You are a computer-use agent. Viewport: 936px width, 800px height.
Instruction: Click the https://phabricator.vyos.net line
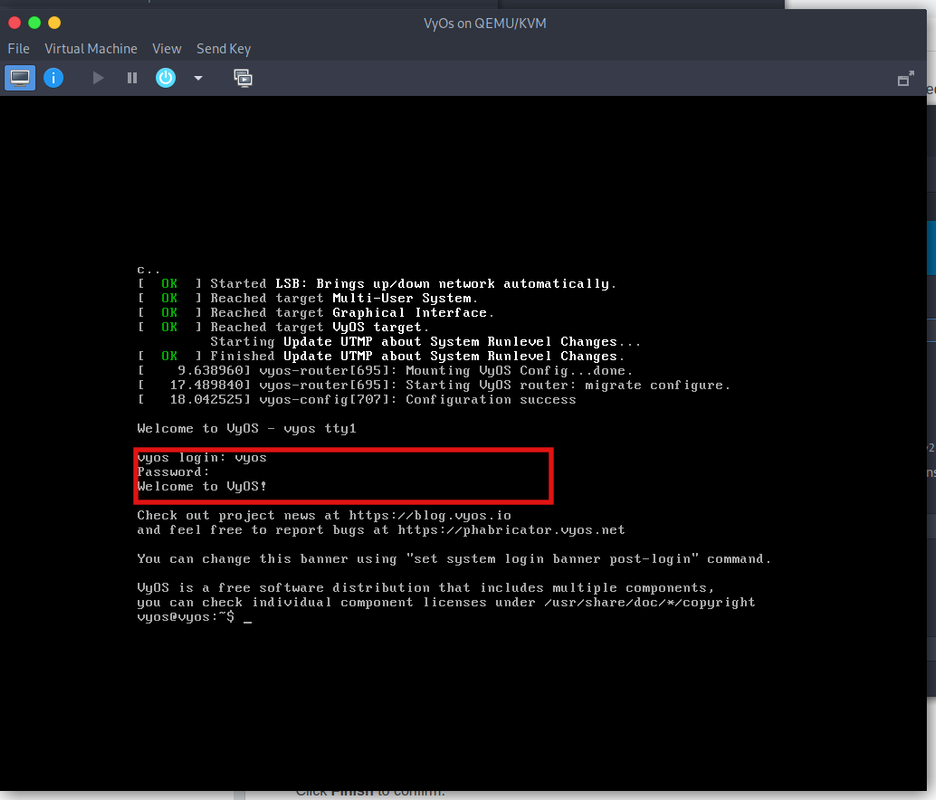pos(381,530)
